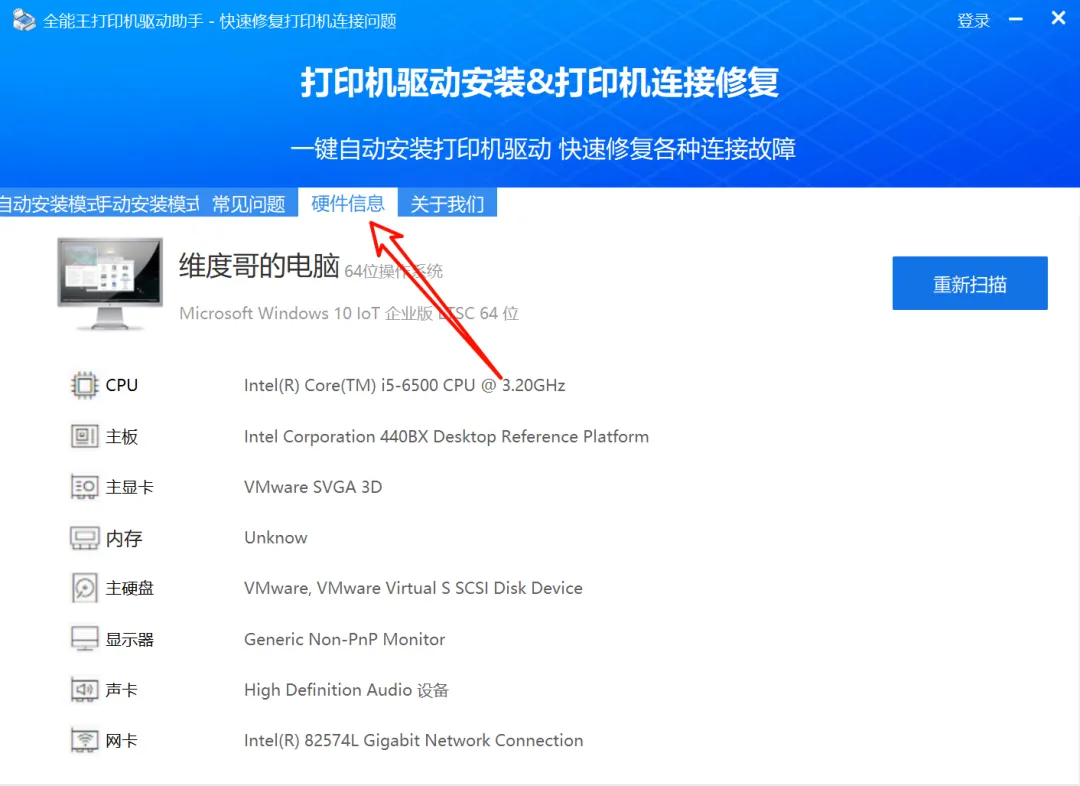Click the 重新扫描 rescan button
The image size is (1080, 786).
(x=970, y=283)
